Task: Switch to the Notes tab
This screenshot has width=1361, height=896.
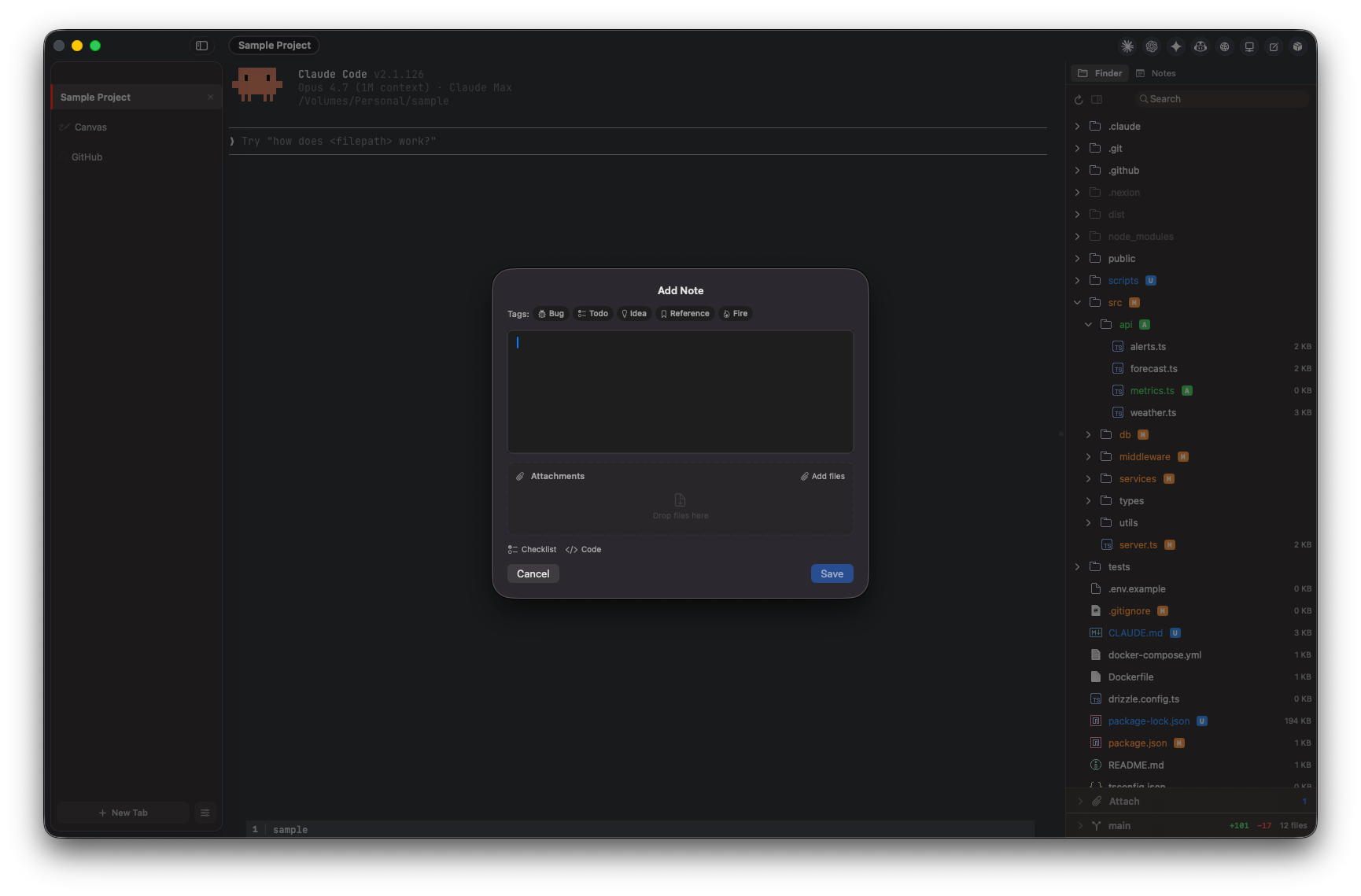Action: click(1156, 73)
